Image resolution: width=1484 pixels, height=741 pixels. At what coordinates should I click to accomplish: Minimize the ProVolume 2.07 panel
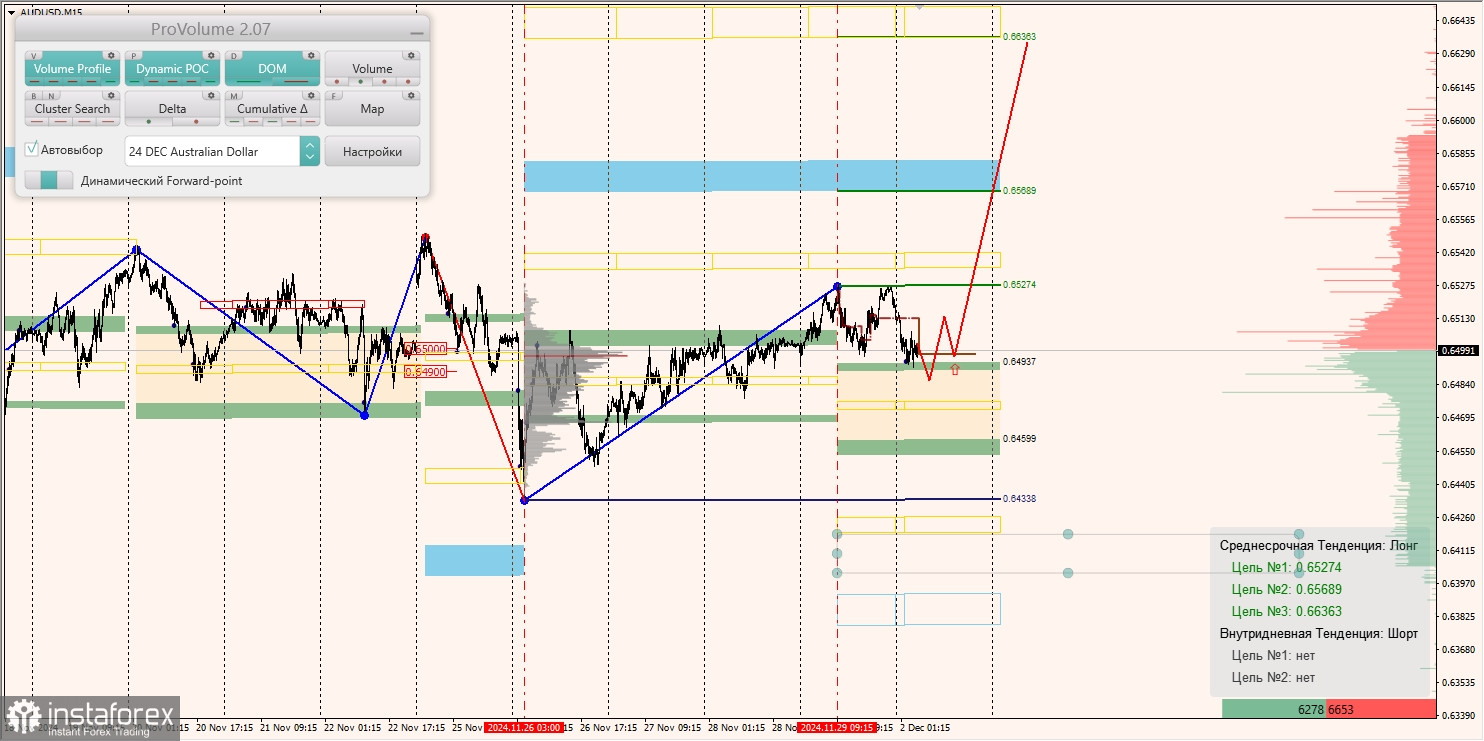coord(416,32)
